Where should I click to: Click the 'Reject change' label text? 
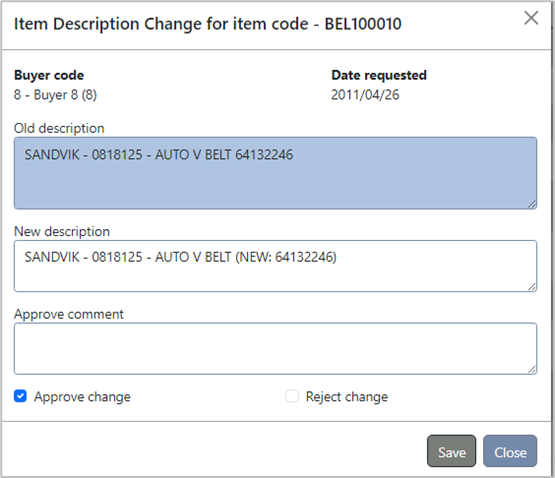347,397
